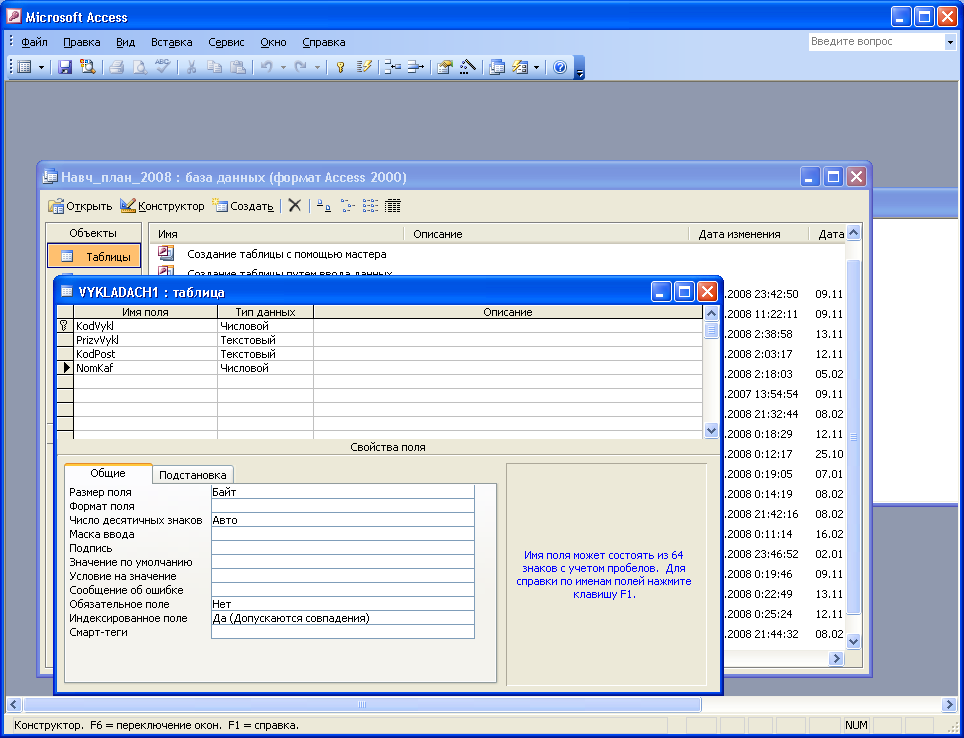Open Microsoft Access Help icon
Image resolution: width=964 pixels, height=738 pixels.
(x=559, y=67)
